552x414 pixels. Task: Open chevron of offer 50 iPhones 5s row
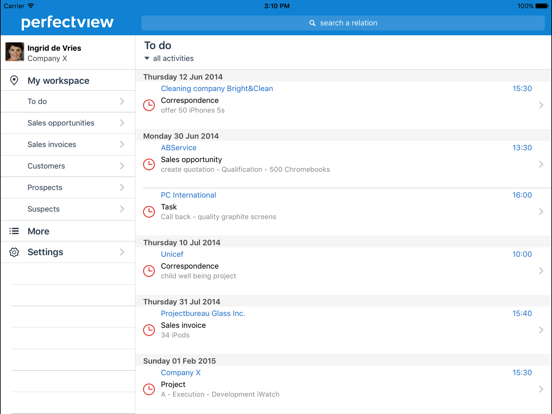click(541, 105)
